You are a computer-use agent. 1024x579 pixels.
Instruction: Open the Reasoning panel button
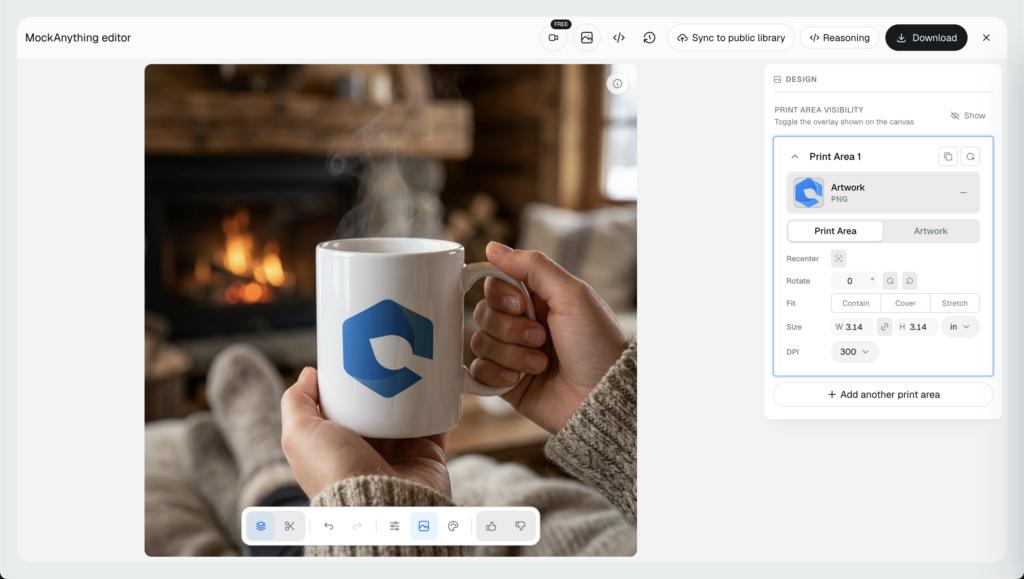click(x=839, y=38)
